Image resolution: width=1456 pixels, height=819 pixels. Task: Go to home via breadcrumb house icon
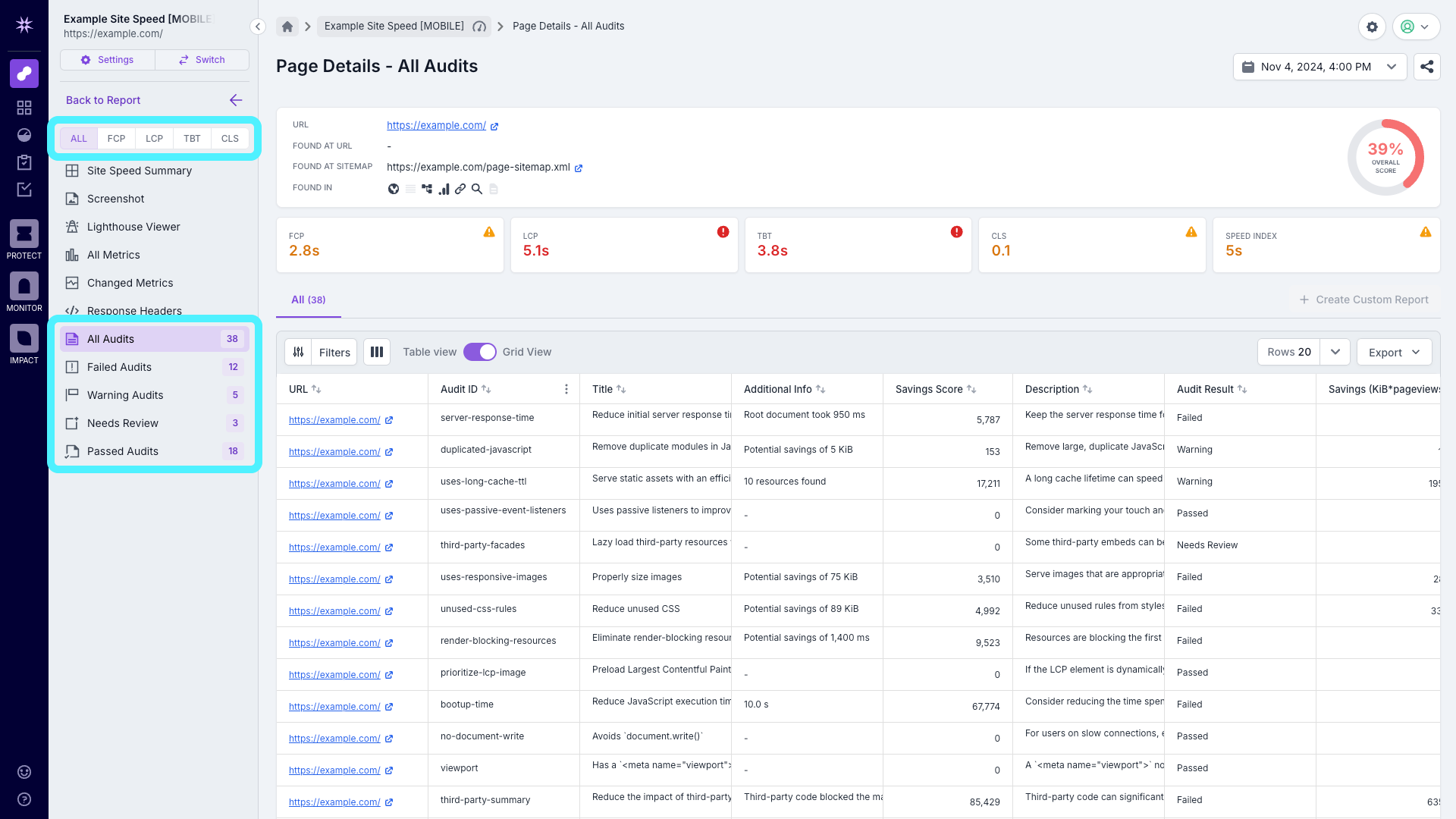click(x=287, y=27)
